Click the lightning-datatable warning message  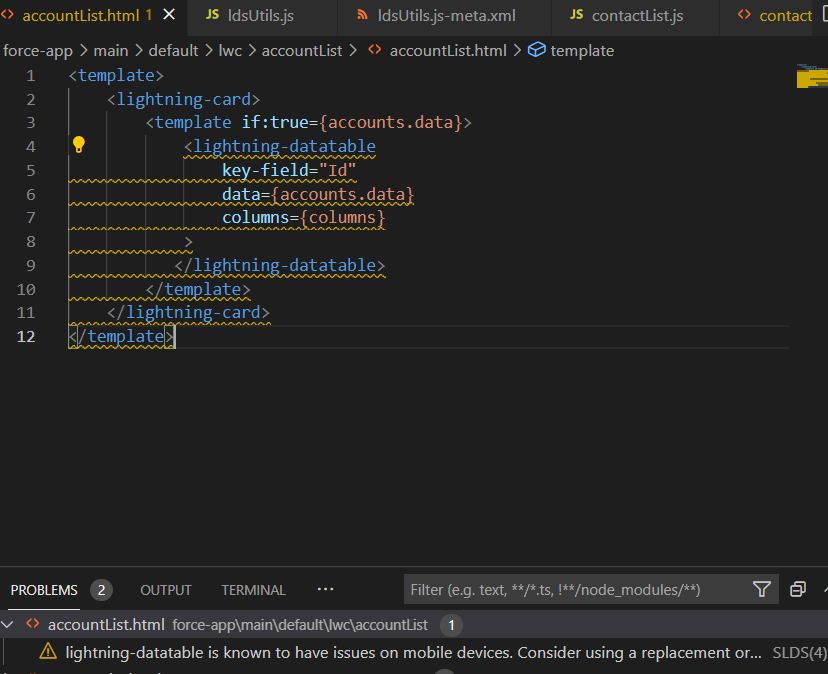400,652
